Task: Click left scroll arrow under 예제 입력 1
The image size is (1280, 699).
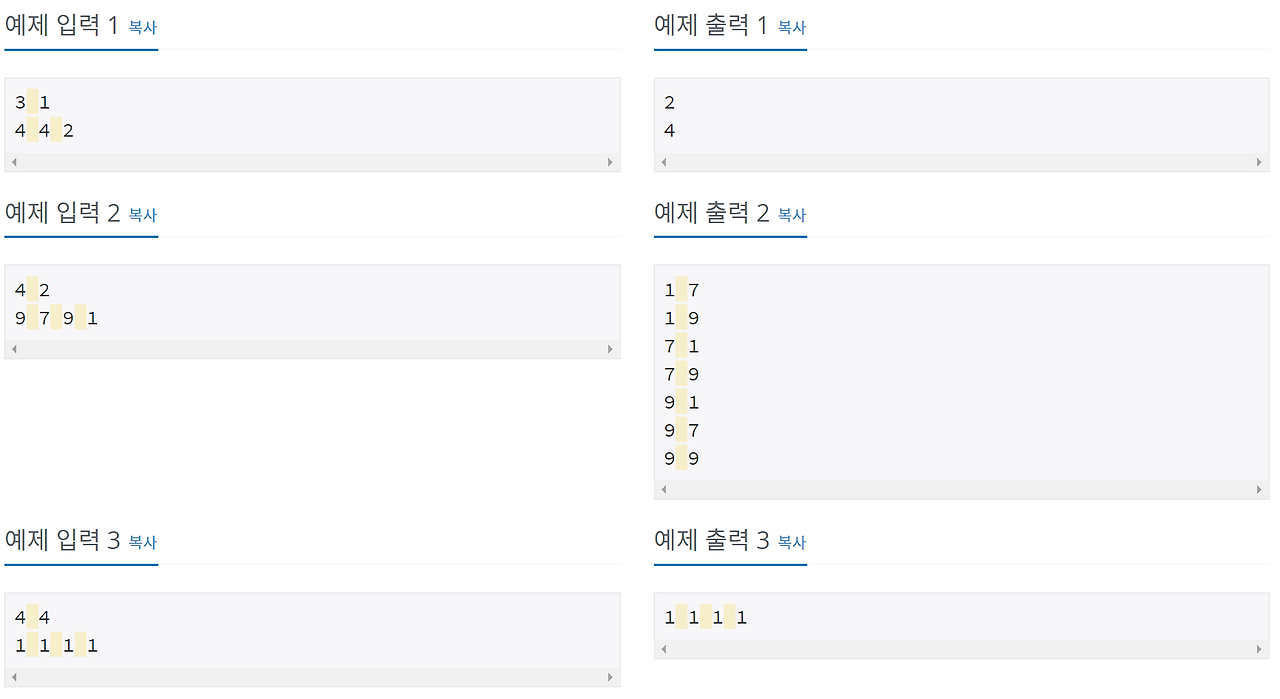Action: pos(14,161)
